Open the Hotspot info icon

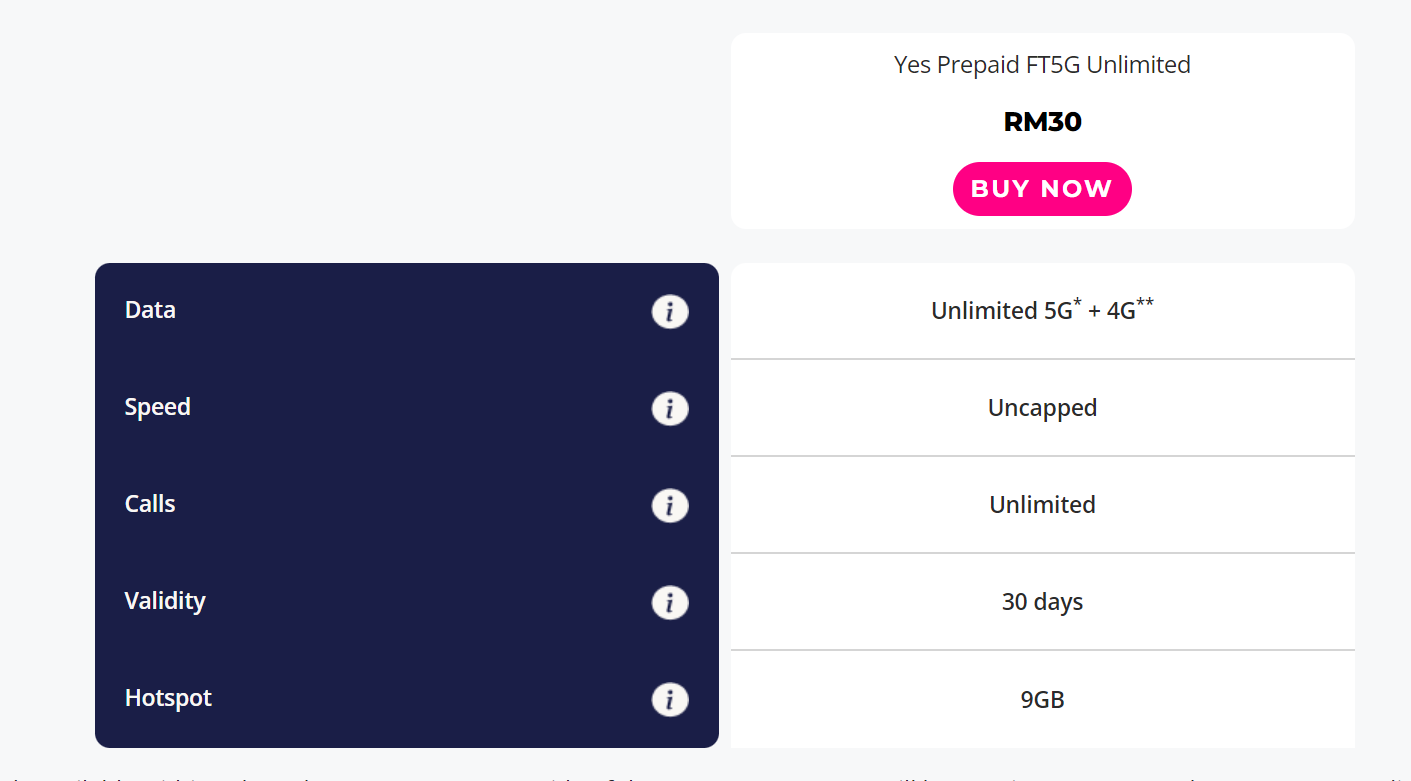tap(670, 700)
